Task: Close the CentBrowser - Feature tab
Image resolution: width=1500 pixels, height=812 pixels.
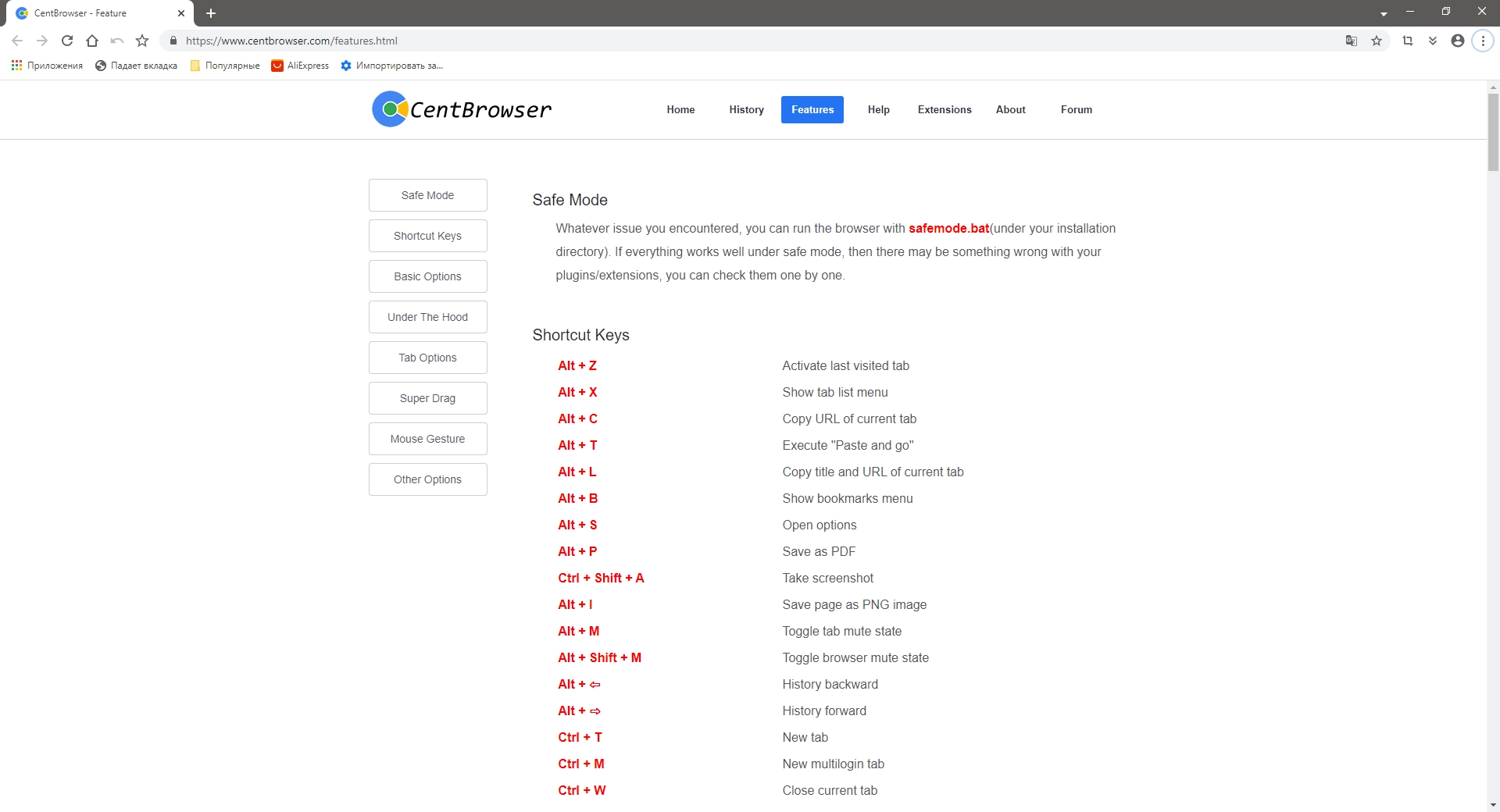Action: point(181,13)
